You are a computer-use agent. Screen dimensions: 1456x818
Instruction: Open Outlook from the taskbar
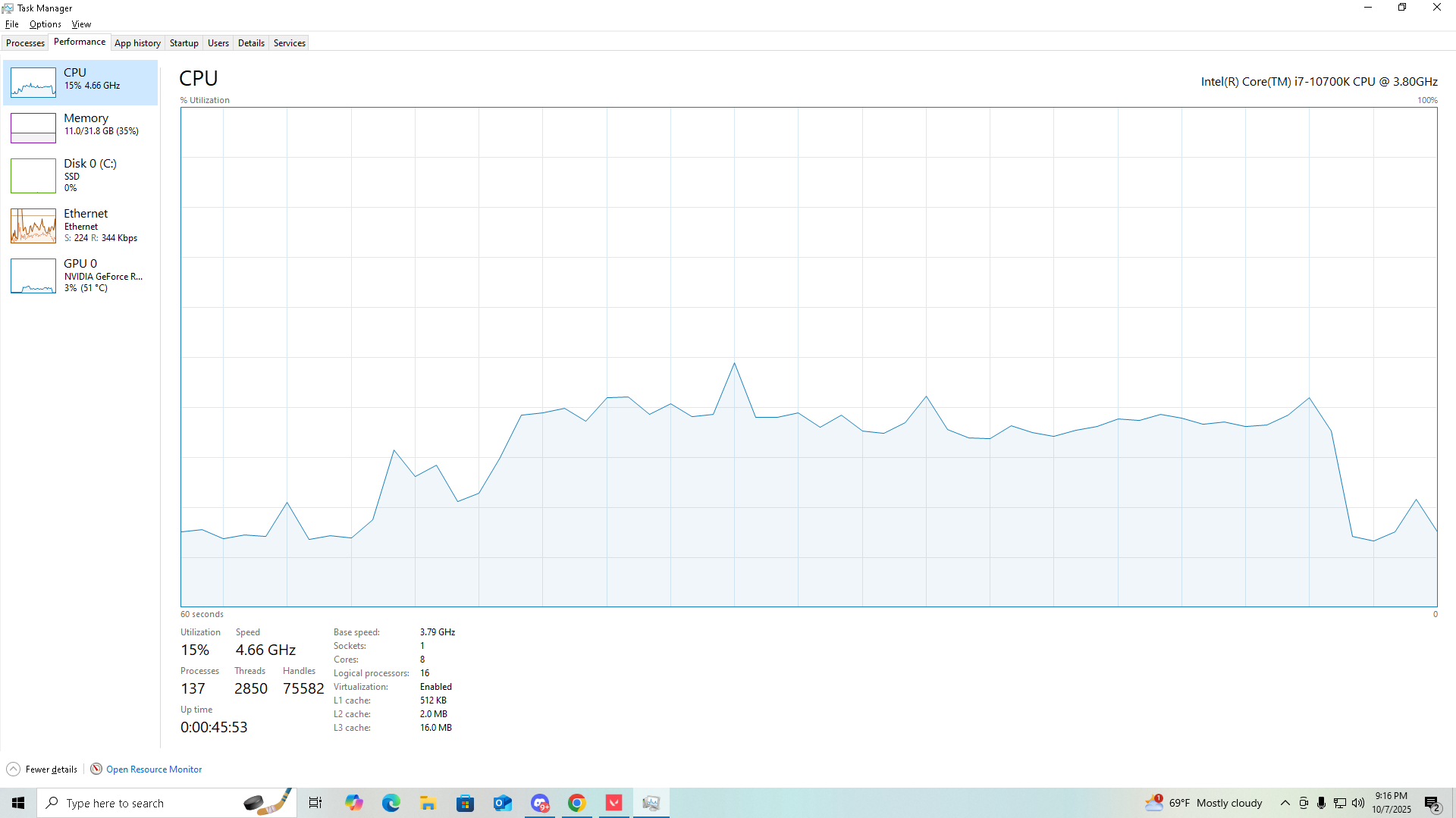point(502,803)
